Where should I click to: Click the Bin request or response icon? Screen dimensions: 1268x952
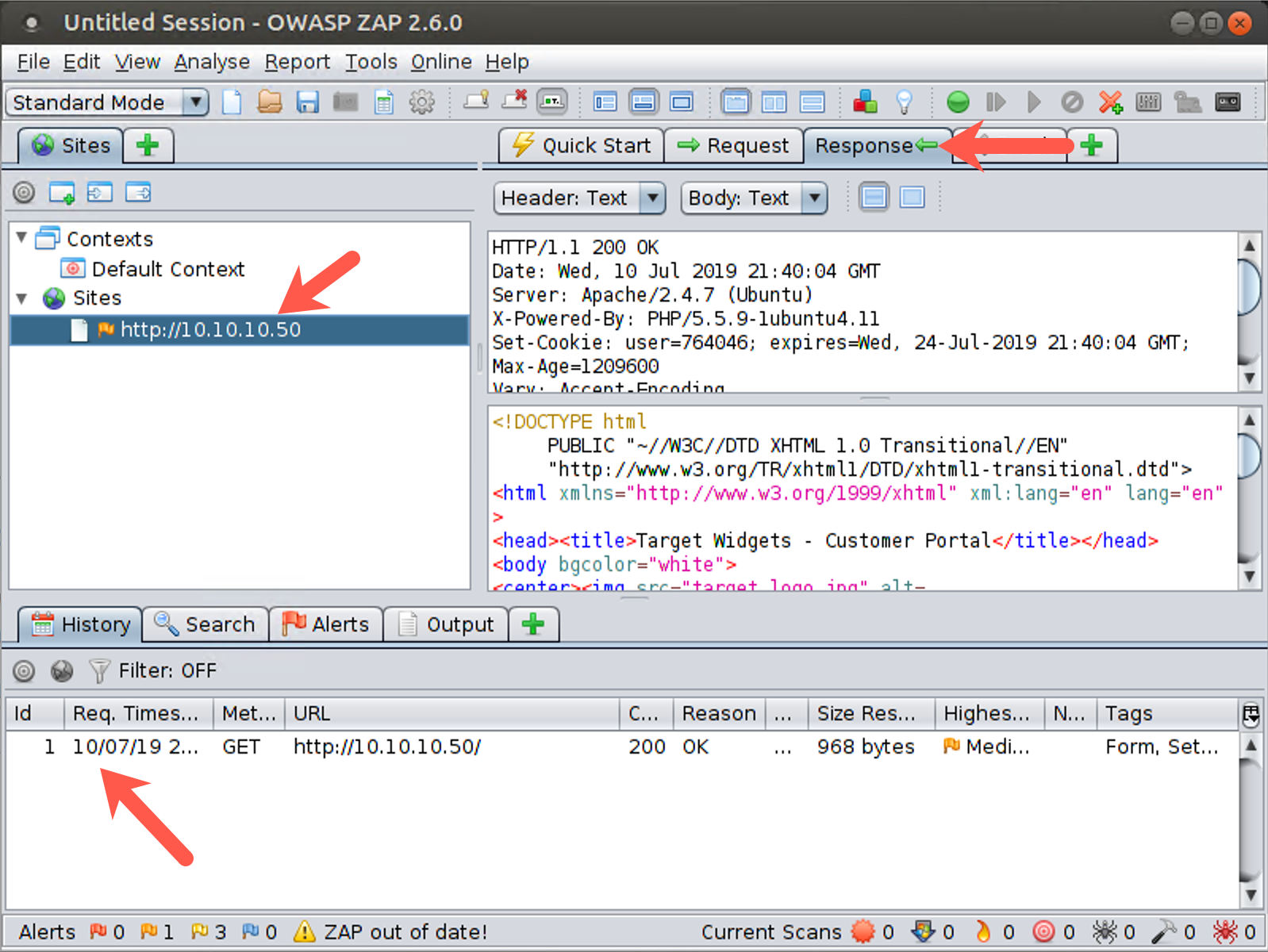tap(1072, 102)
